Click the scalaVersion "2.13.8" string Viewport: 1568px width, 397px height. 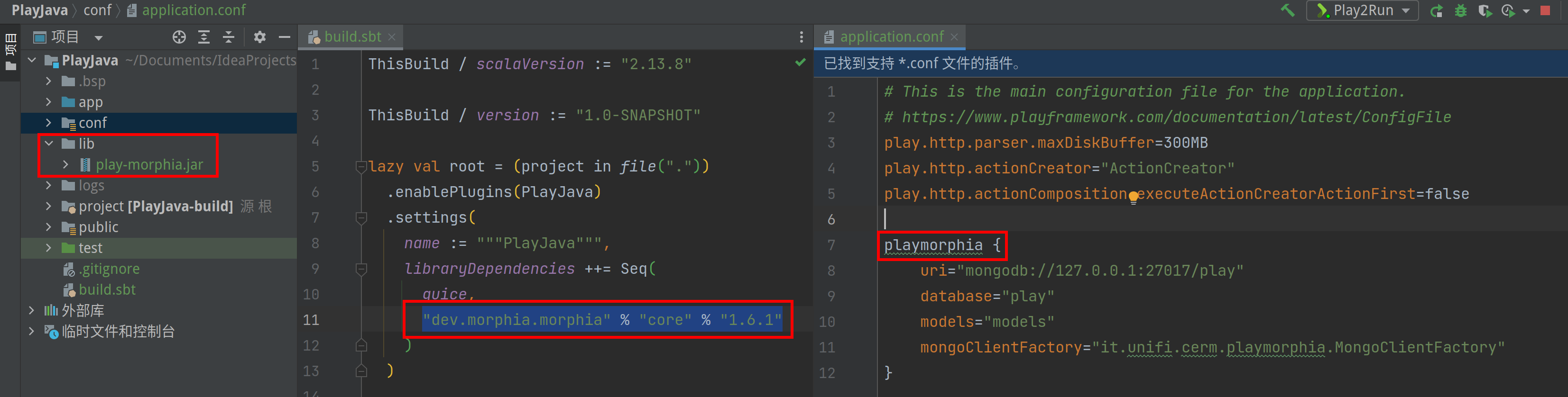(x=656, y=64)
